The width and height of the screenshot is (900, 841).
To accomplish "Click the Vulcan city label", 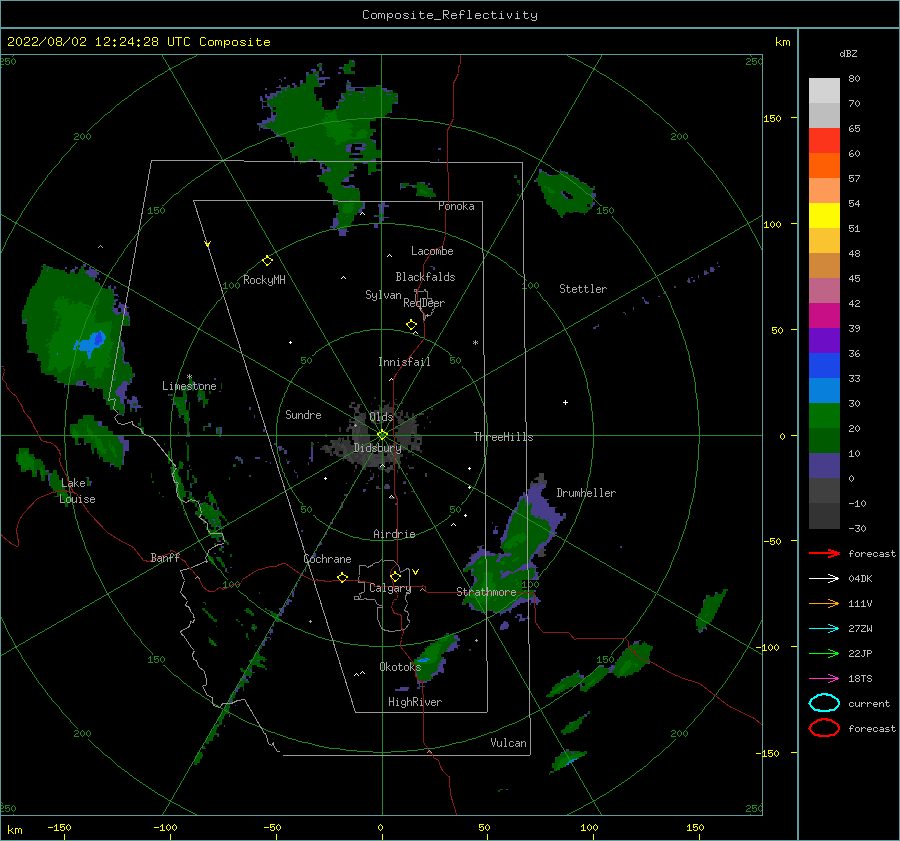I will [508, 743].
